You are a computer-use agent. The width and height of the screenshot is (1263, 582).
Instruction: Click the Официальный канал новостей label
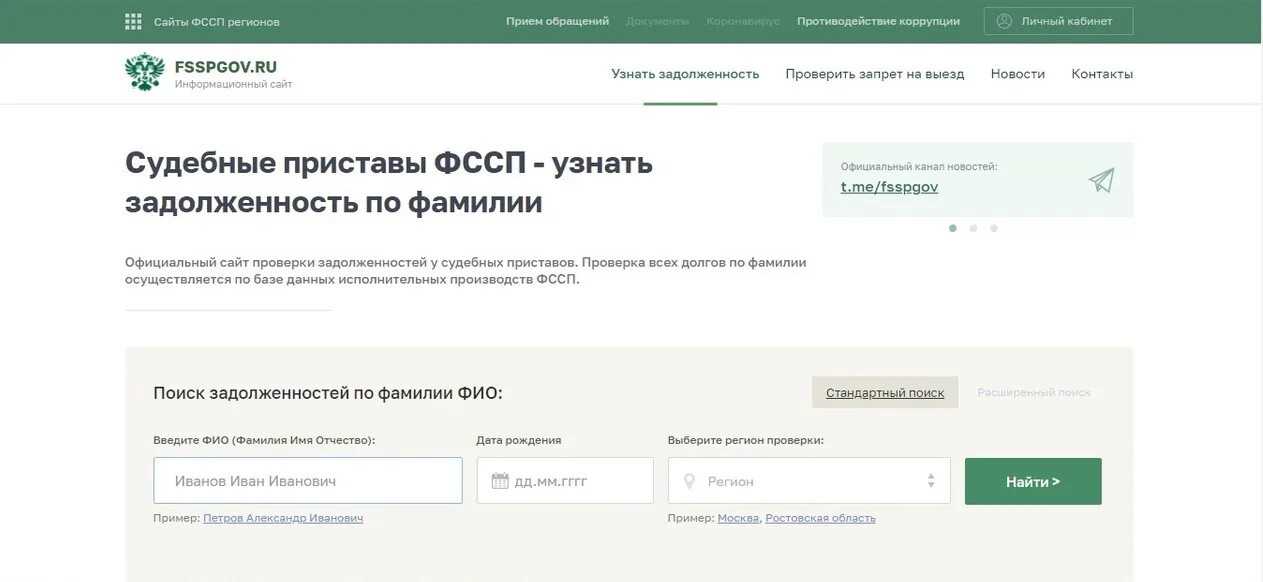(x=919, y=167)
